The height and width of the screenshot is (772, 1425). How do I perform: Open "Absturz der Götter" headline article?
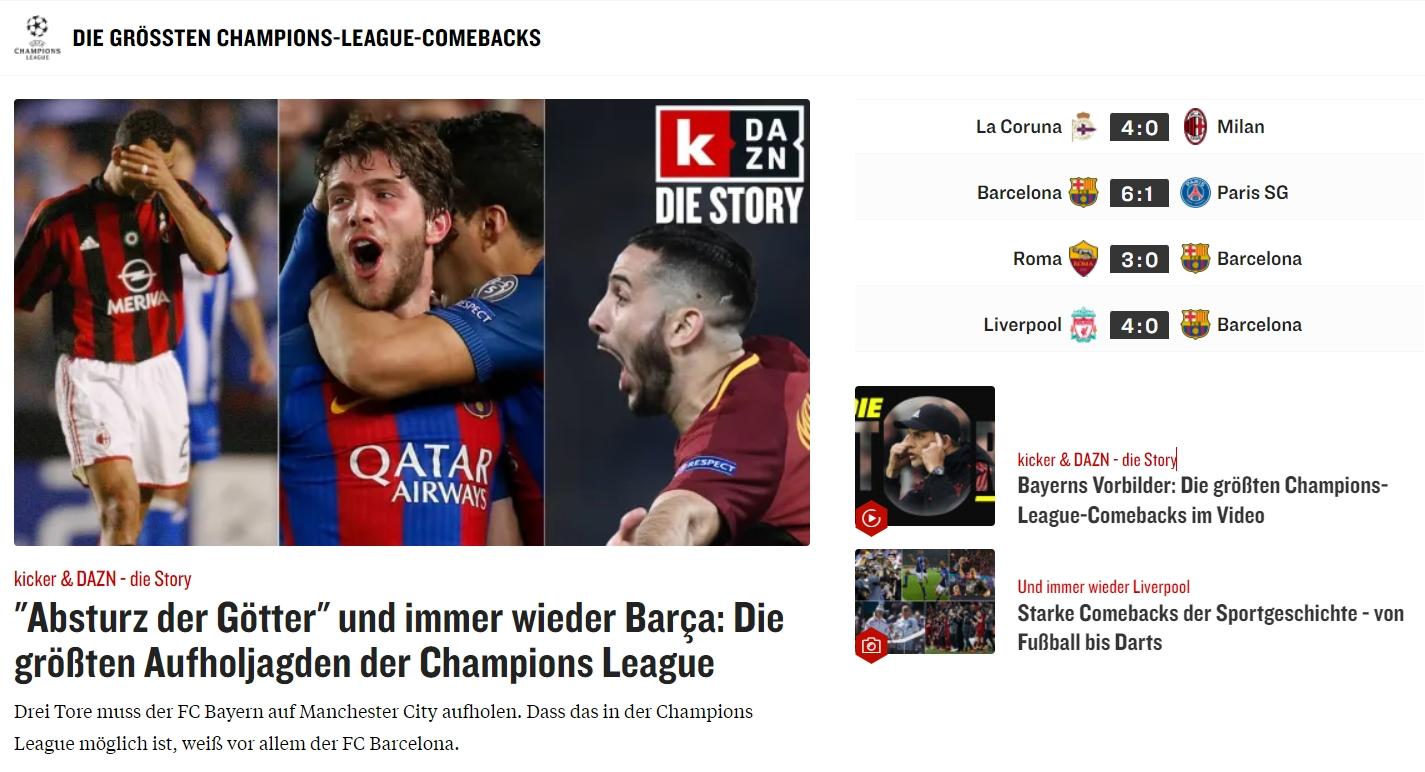[x=399, y=641]
